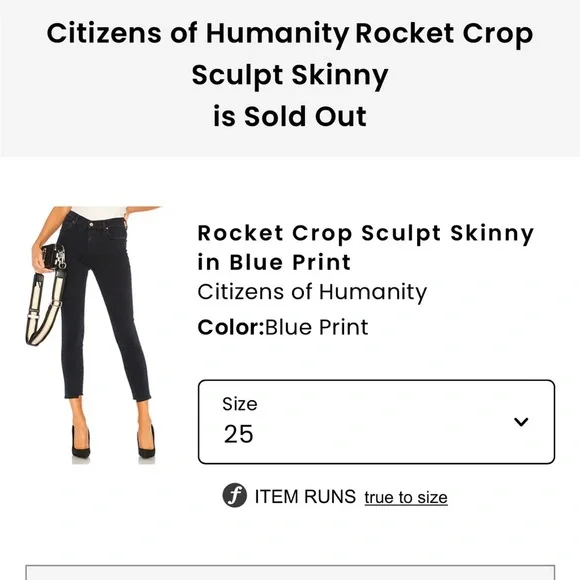
Task: Click the "ITEM RUNS" text
Action: tap(305, 496)
